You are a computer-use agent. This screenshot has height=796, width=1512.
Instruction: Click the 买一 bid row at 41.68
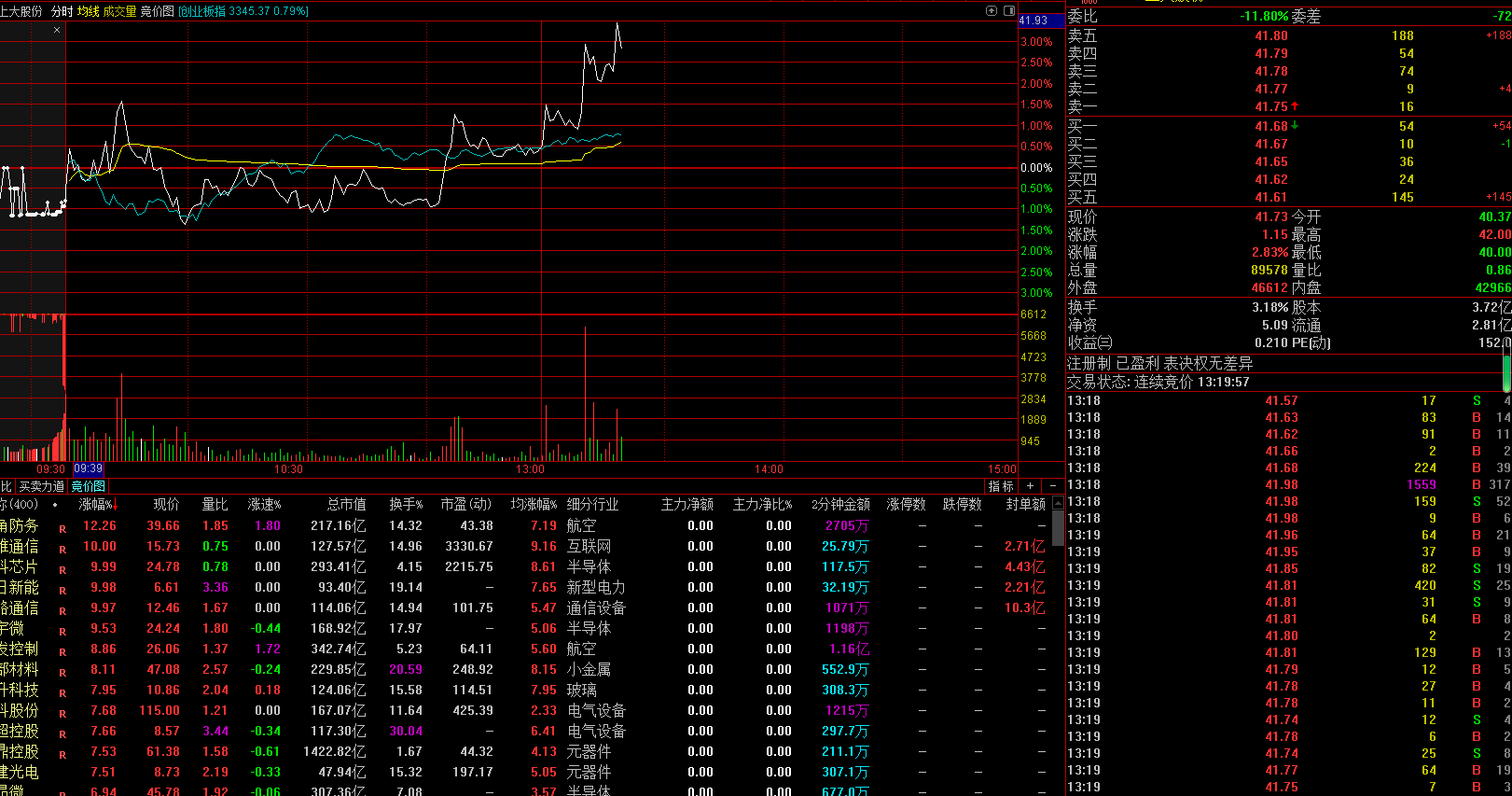tap(1288, 125)
